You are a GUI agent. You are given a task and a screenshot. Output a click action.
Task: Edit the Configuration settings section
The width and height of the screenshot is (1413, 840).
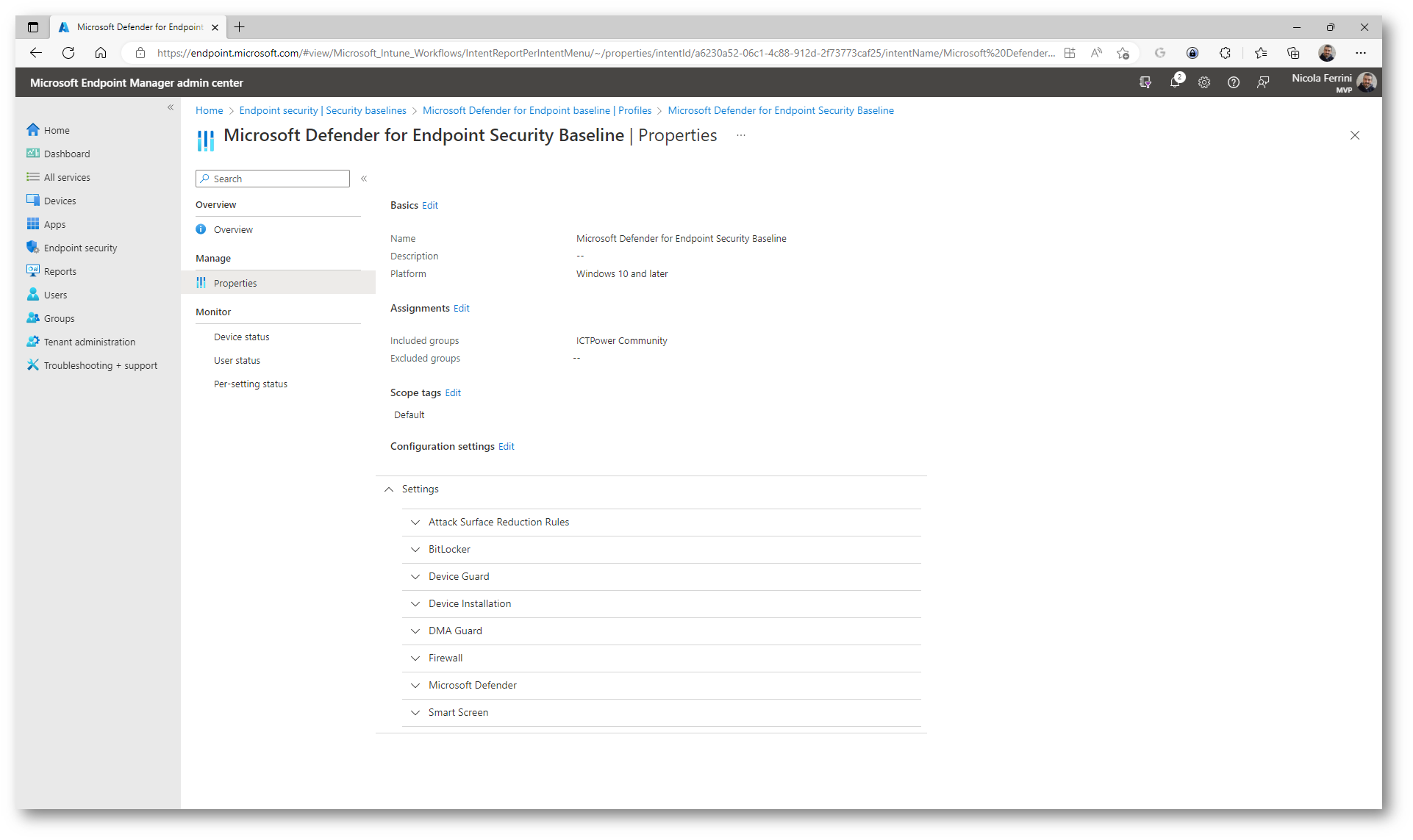pos(507,447)
